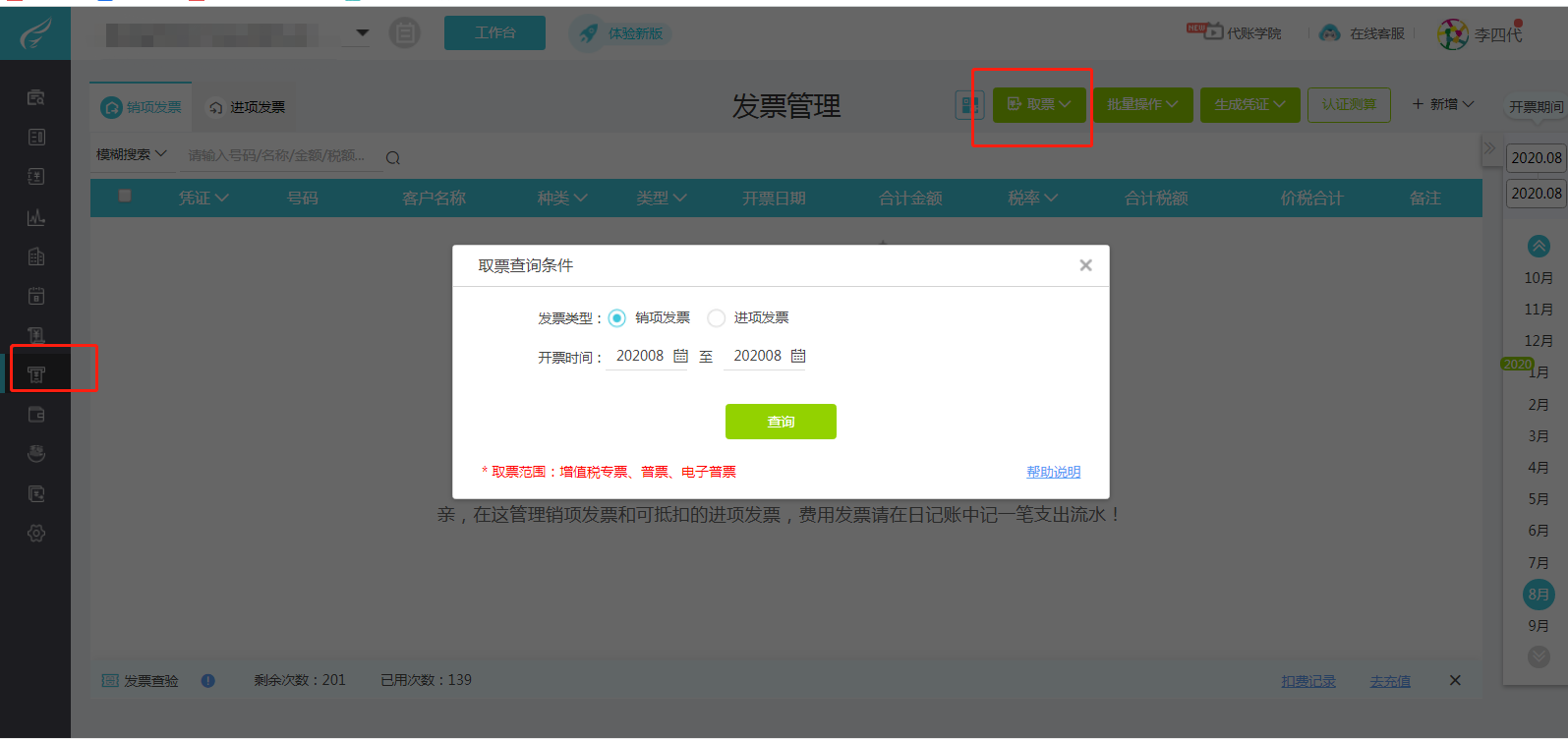Click the green 查询 button
The height and width of the screenshot is (739, 1568).
click(781, 422)
